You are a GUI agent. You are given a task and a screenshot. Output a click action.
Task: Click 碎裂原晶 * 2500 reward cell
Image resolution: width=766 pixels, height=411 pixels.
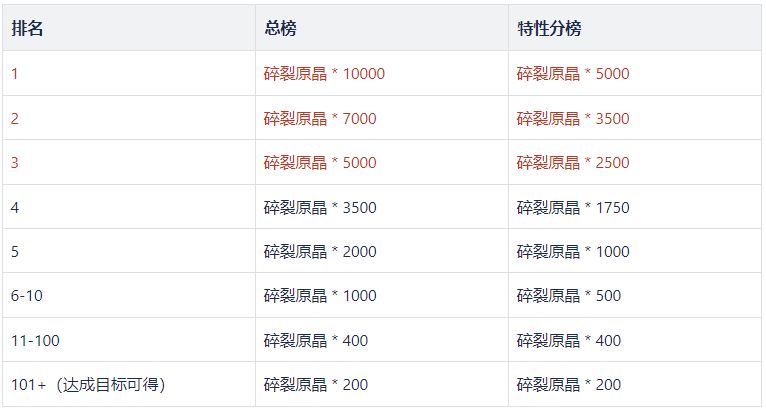coord(573,163)
